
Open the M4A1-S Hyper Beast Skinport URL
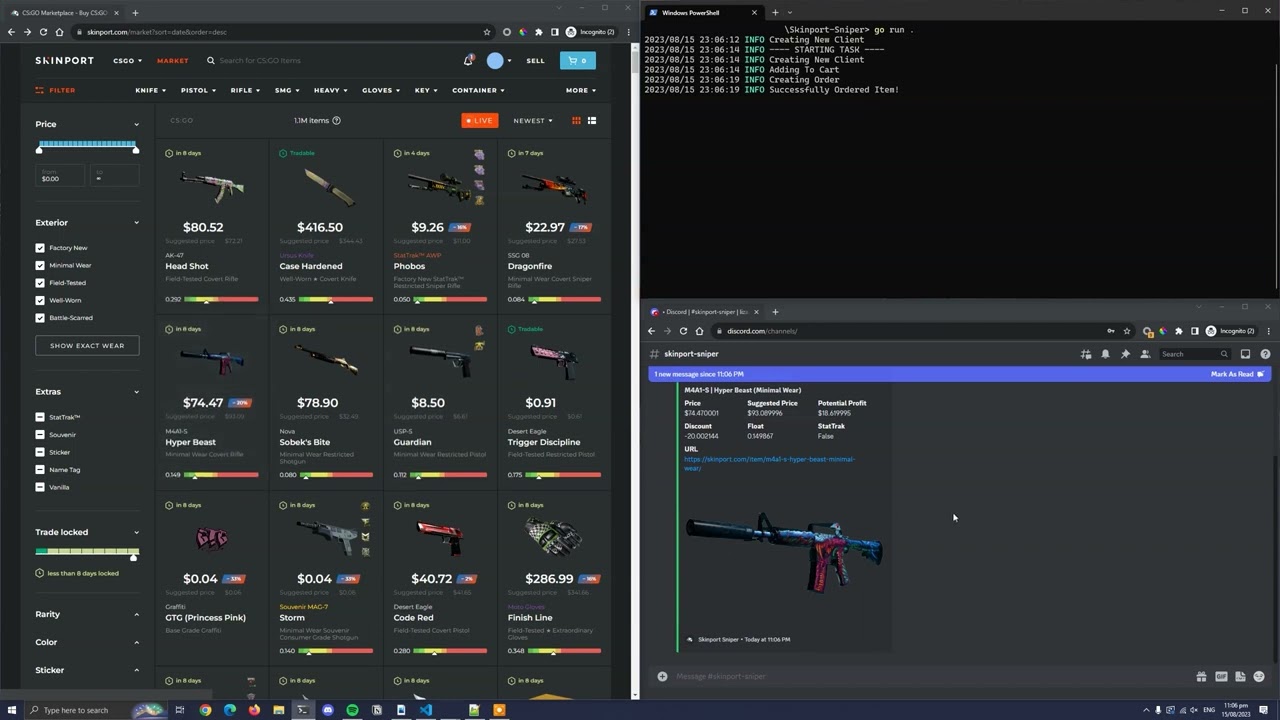(x=769, y=463)
